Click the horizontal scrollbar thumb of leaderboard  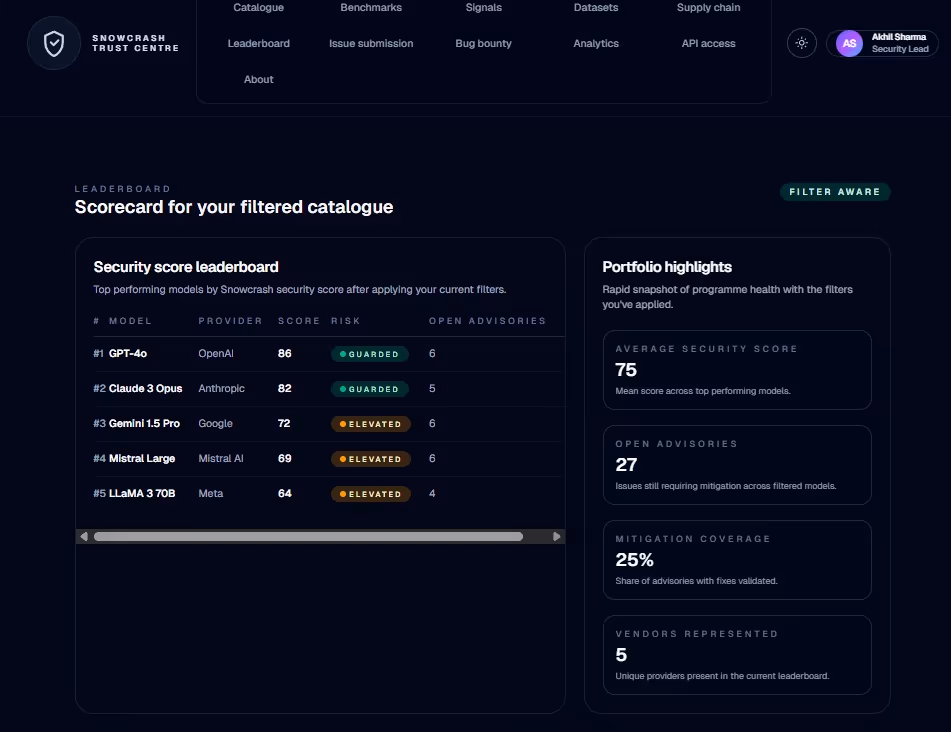(x=308, y=536)
